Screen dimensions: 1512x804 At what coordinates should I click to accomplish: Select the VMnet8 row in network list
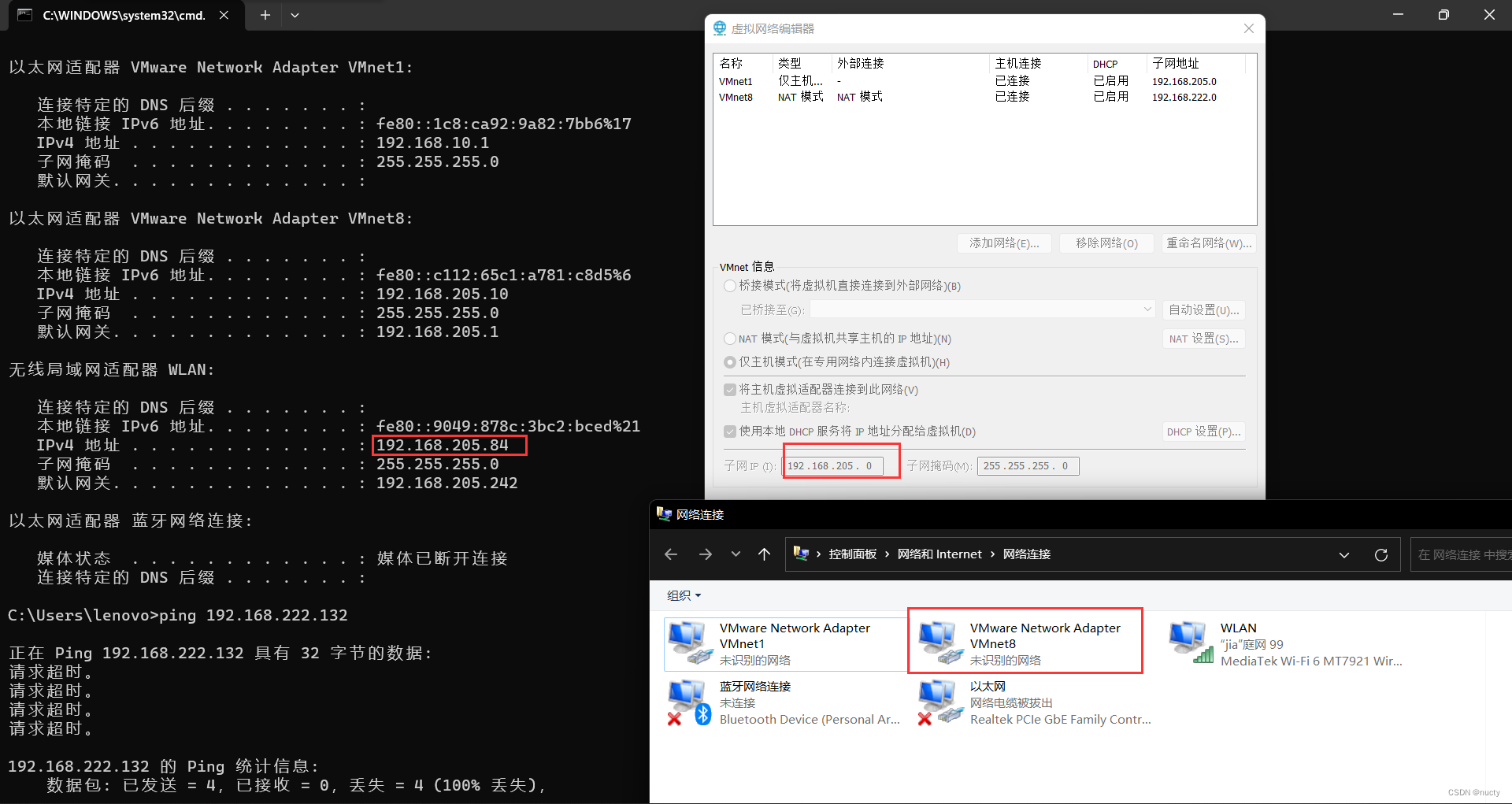click(x=983, y=97)
